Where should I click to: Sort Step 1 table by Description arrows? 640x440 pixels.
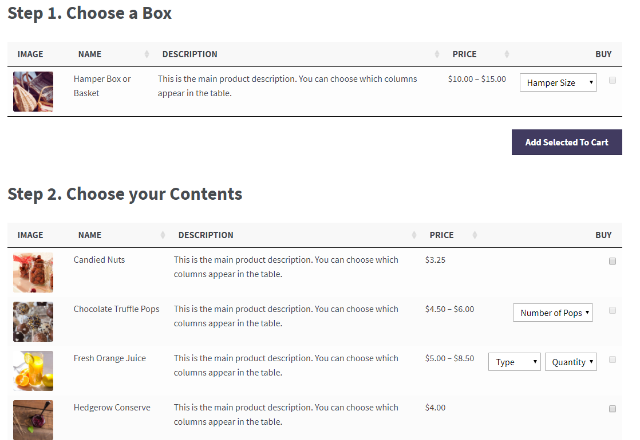coord(437,54)
